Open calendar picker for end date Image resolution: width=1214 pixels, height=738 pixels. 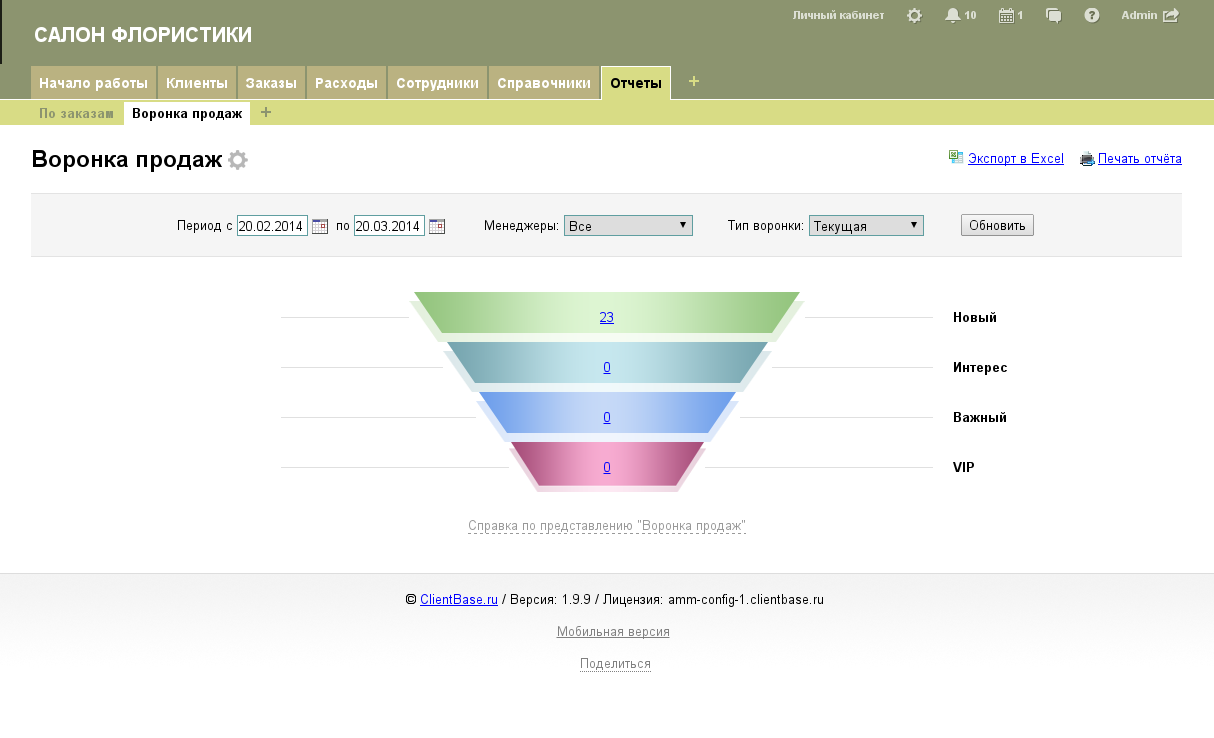click(437, 226)
